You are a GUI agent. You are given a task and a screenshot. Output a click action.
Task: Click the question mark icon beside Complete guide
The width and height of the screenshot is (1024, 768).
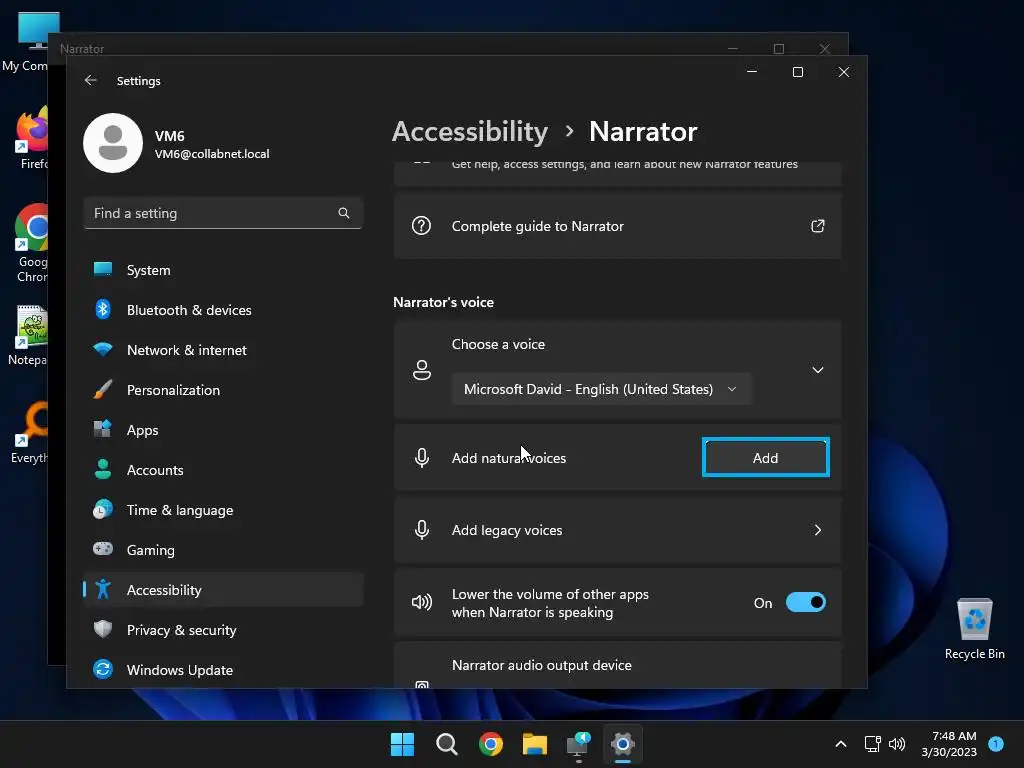point(421,226)
